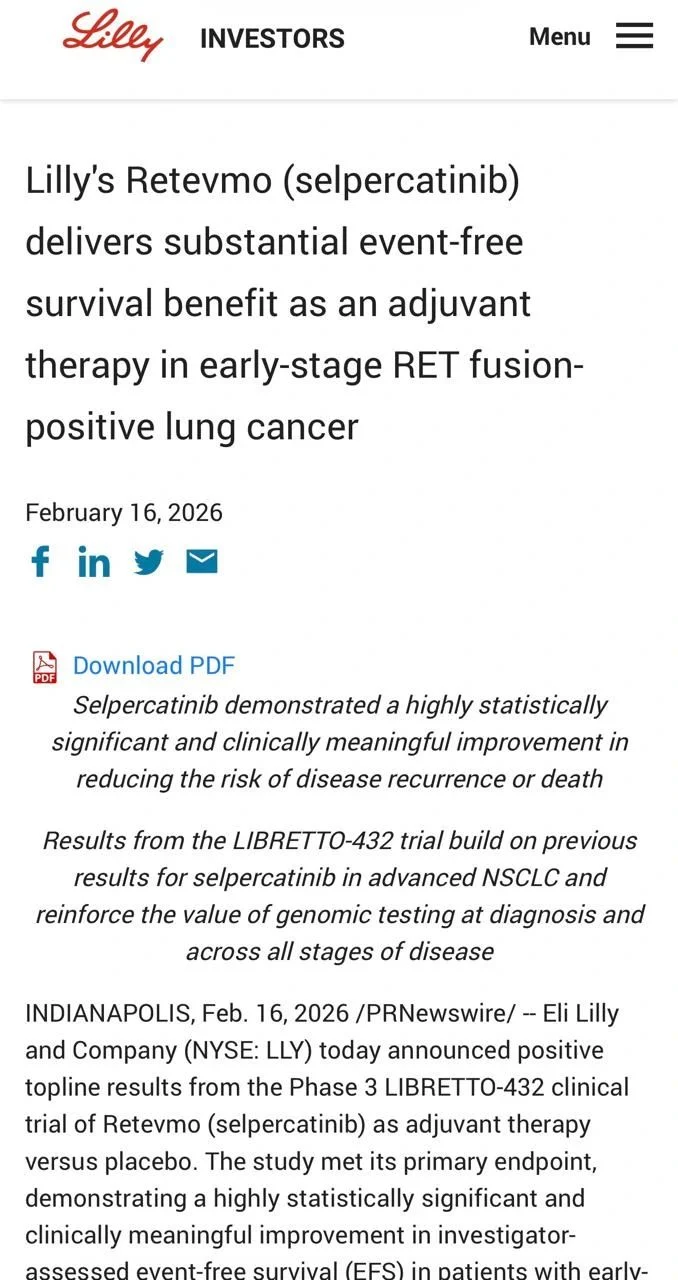678x1280 pixels.
Task: Click "Eli Lilly" in the body paragraph
Action: [x=577, y=1013]
